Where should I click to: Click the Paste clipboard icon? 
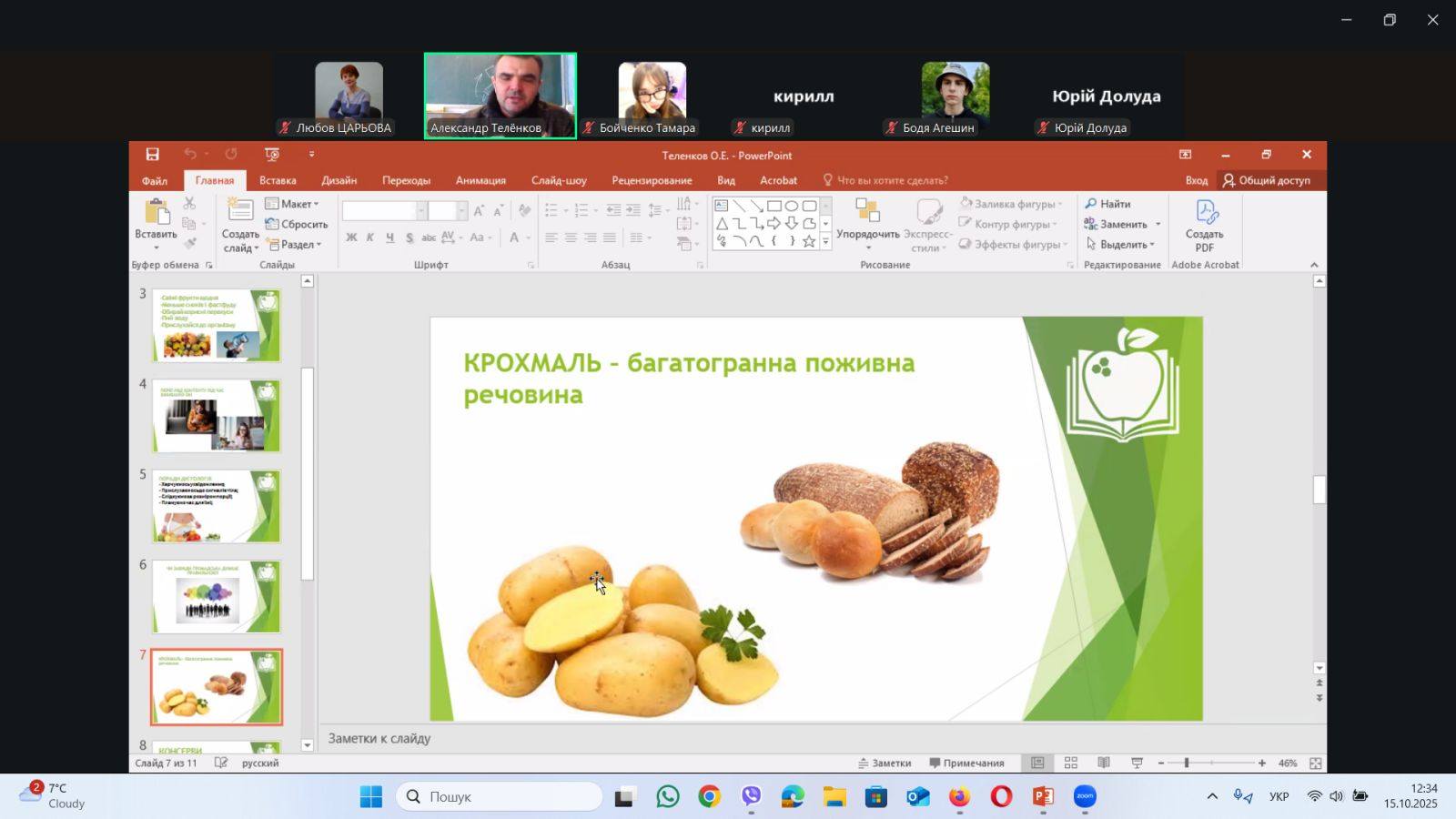pos(157,213)
